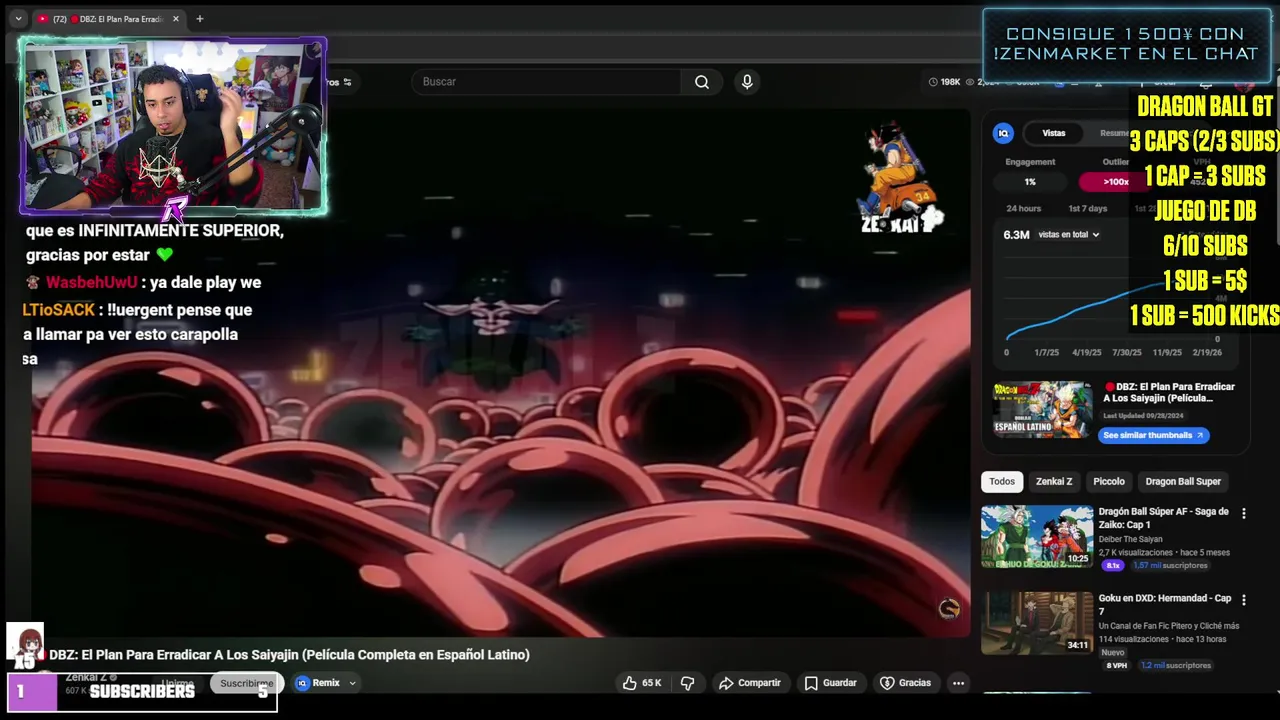Click the >100x Outlier pill
The image size is (1280, 720).
click(1115, 182)
